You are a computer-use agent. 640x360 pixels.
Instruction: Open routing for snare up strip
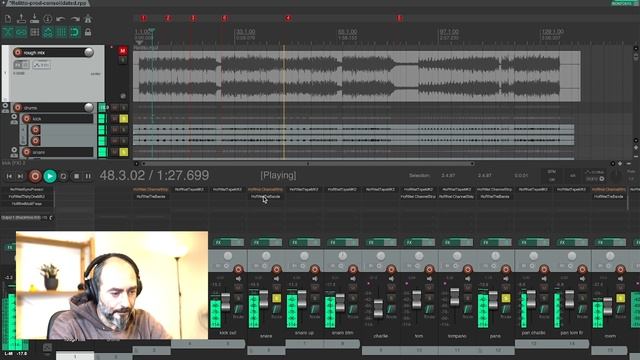[314, 310]
